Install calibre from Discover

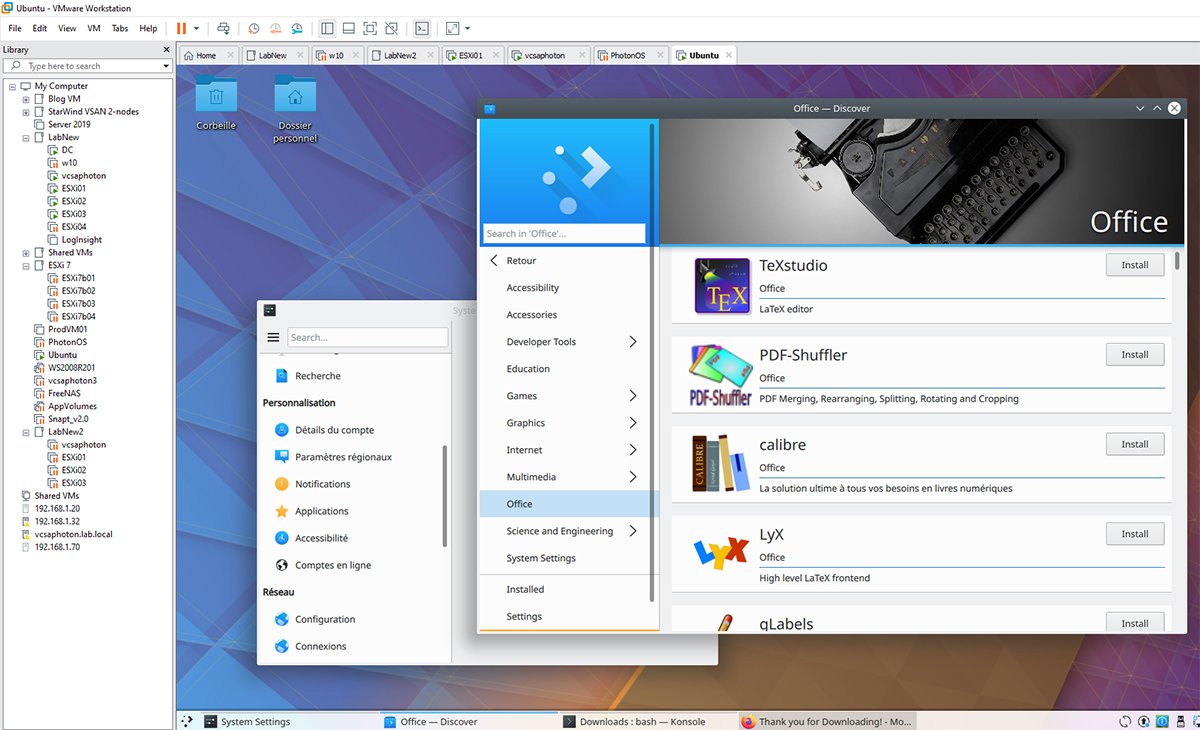pyautogui.click(x=1134, y=444)
